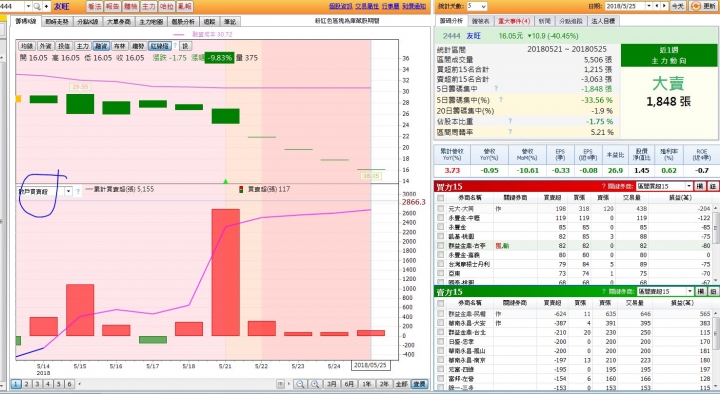Switch to the 筆記 tab
This screenshot has width=720, height=394.
pyautogui.click(x=230, y=22)
